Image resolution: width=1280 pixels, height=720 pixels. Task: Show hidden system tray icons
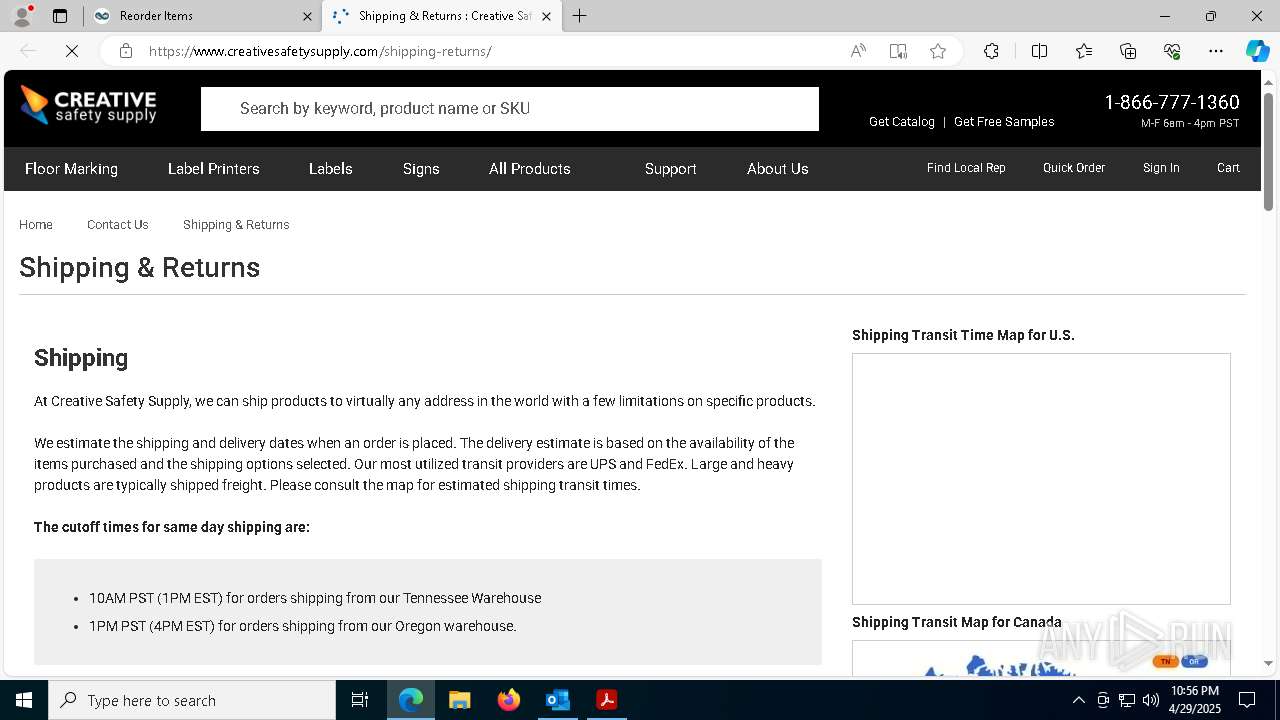1078,700
